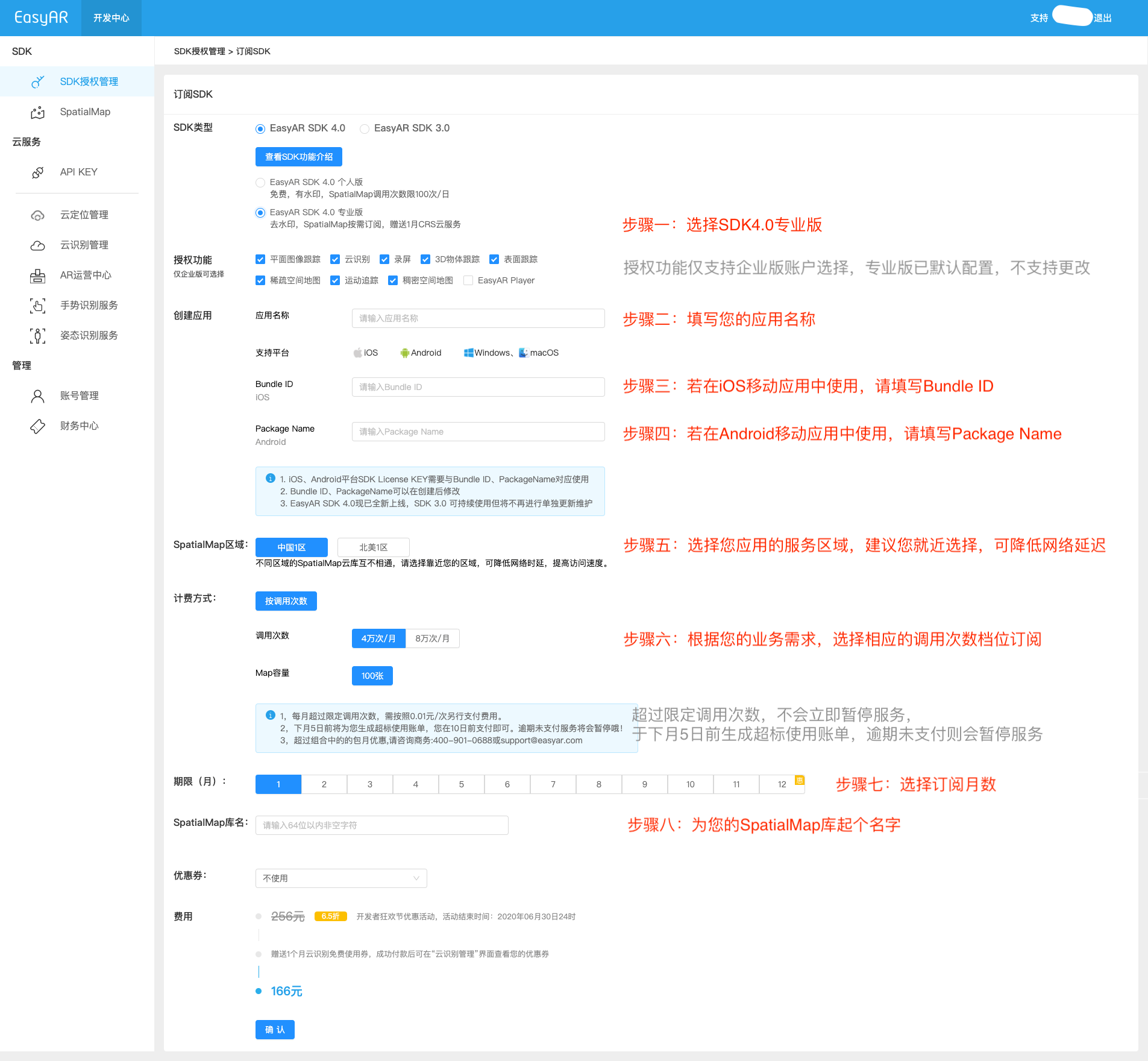Click the 100张 Map容量 button
The width and height of the screenshot is (1148, 1061).
tap(372, 676)
